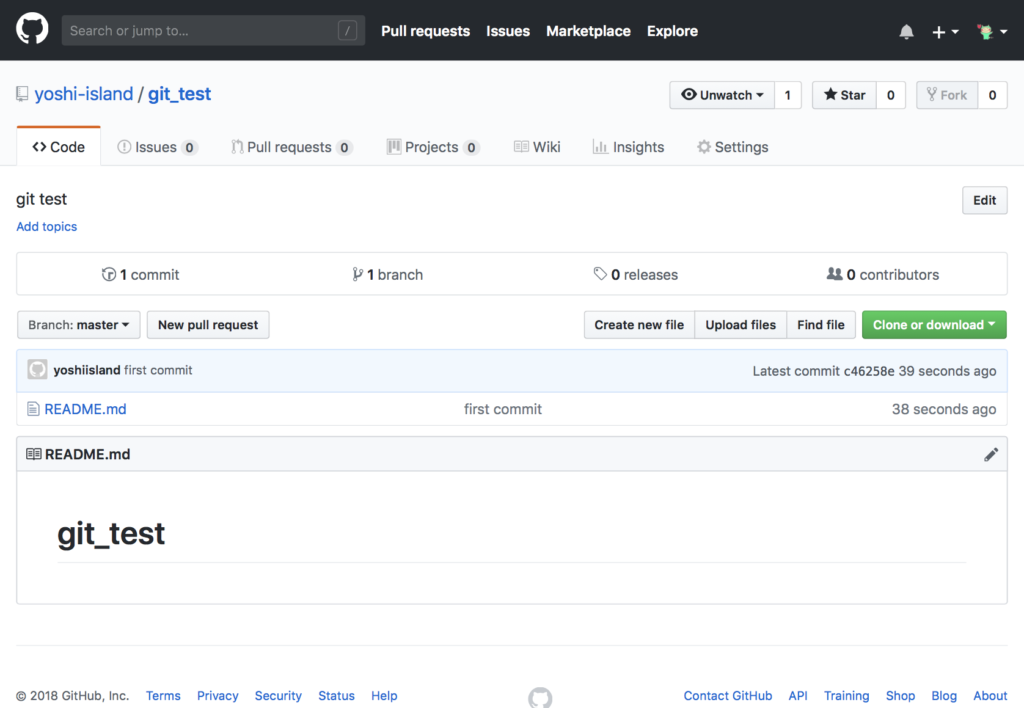This screenshot has height=708, width=1024.
Task: Click the Add topics link
Action: 46,227
